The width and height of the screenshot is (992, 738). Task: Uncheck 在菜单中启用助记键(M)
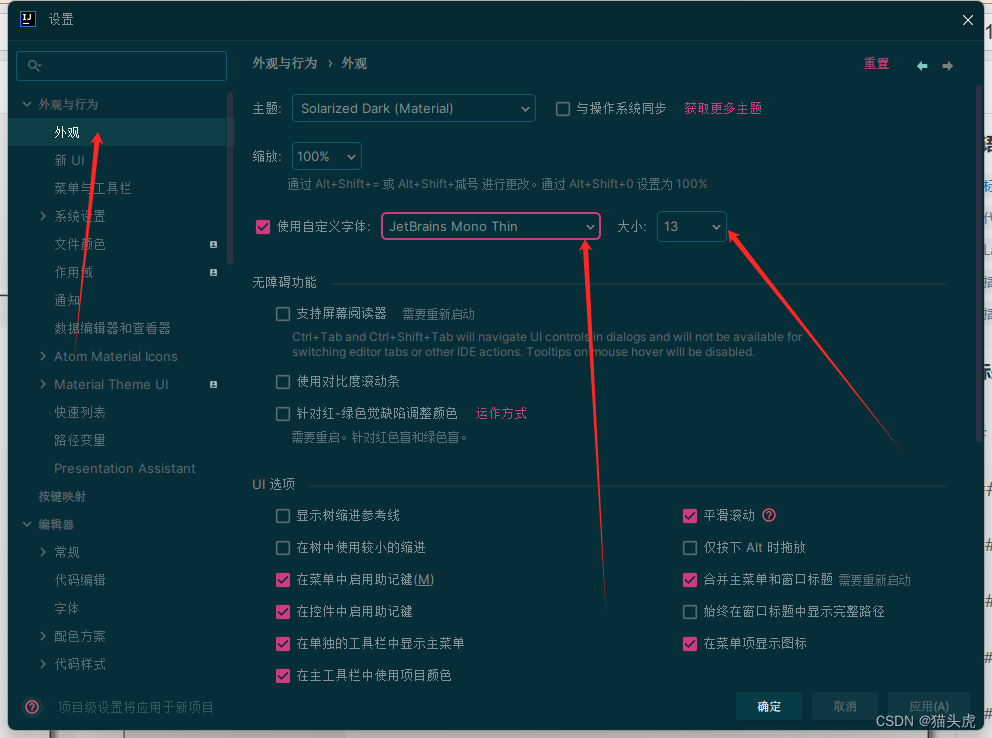(283, 580)
